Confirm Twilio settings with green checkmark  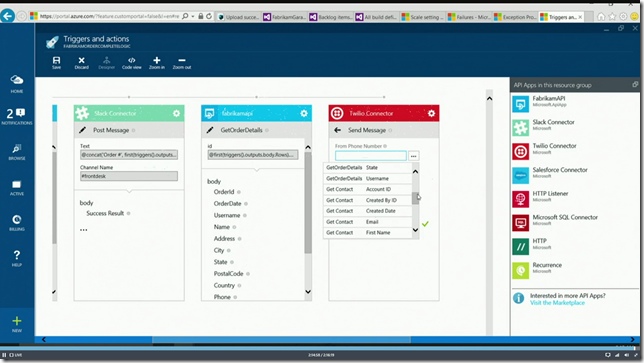point(425,224)
